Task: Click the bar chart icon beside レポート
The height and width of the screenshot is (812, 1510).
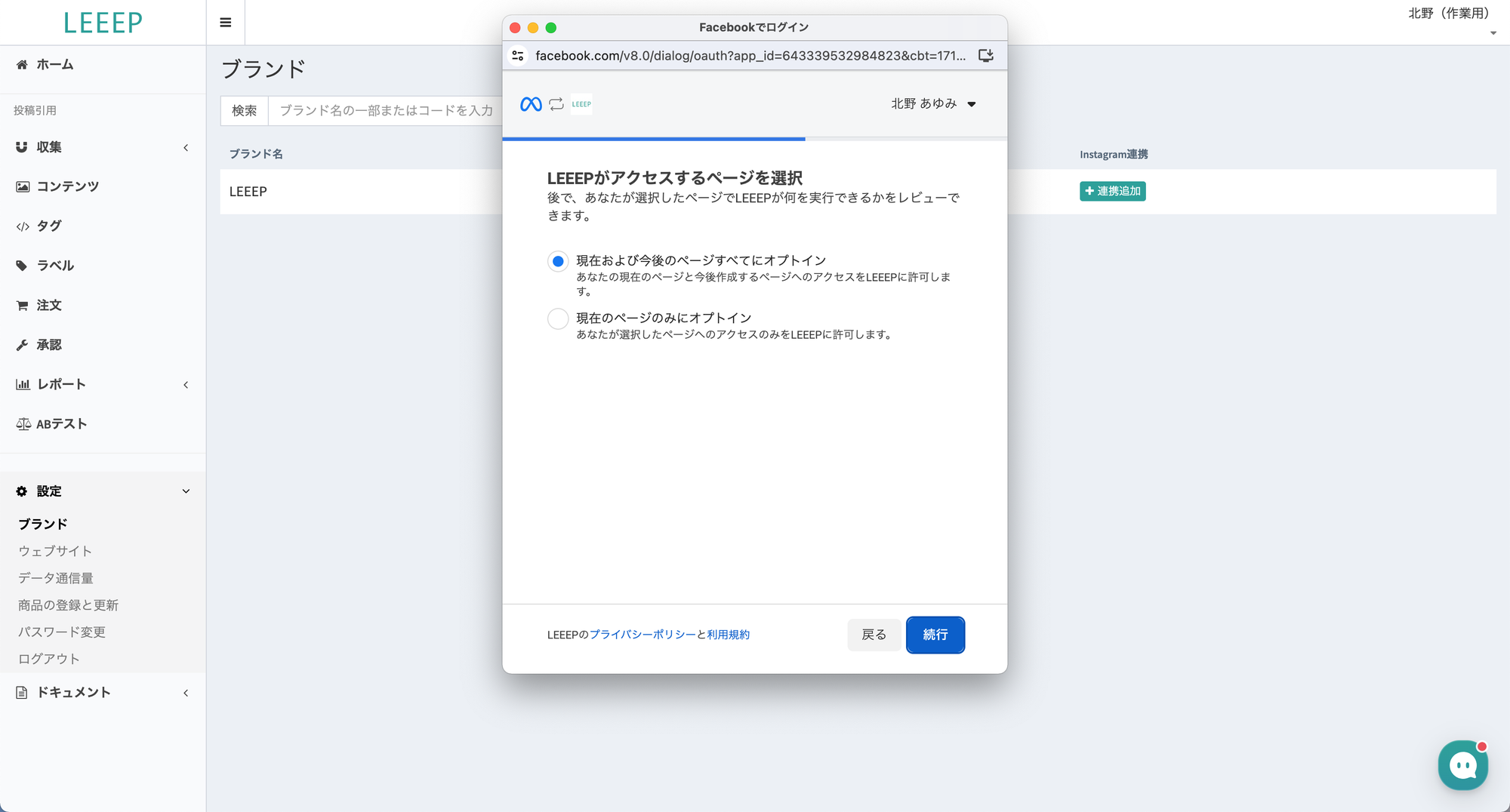Action: [23, 384]
